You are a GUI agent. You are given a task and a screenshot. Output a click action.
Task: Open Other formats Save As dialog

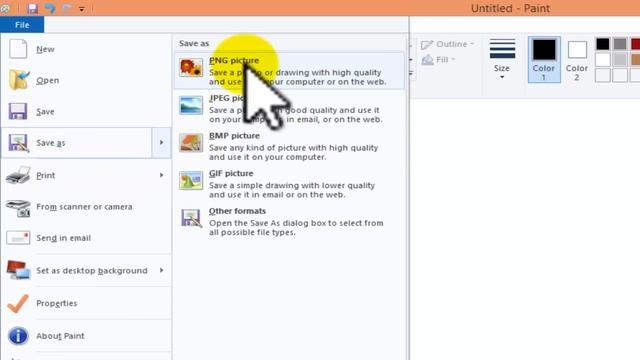click(289, 221)
